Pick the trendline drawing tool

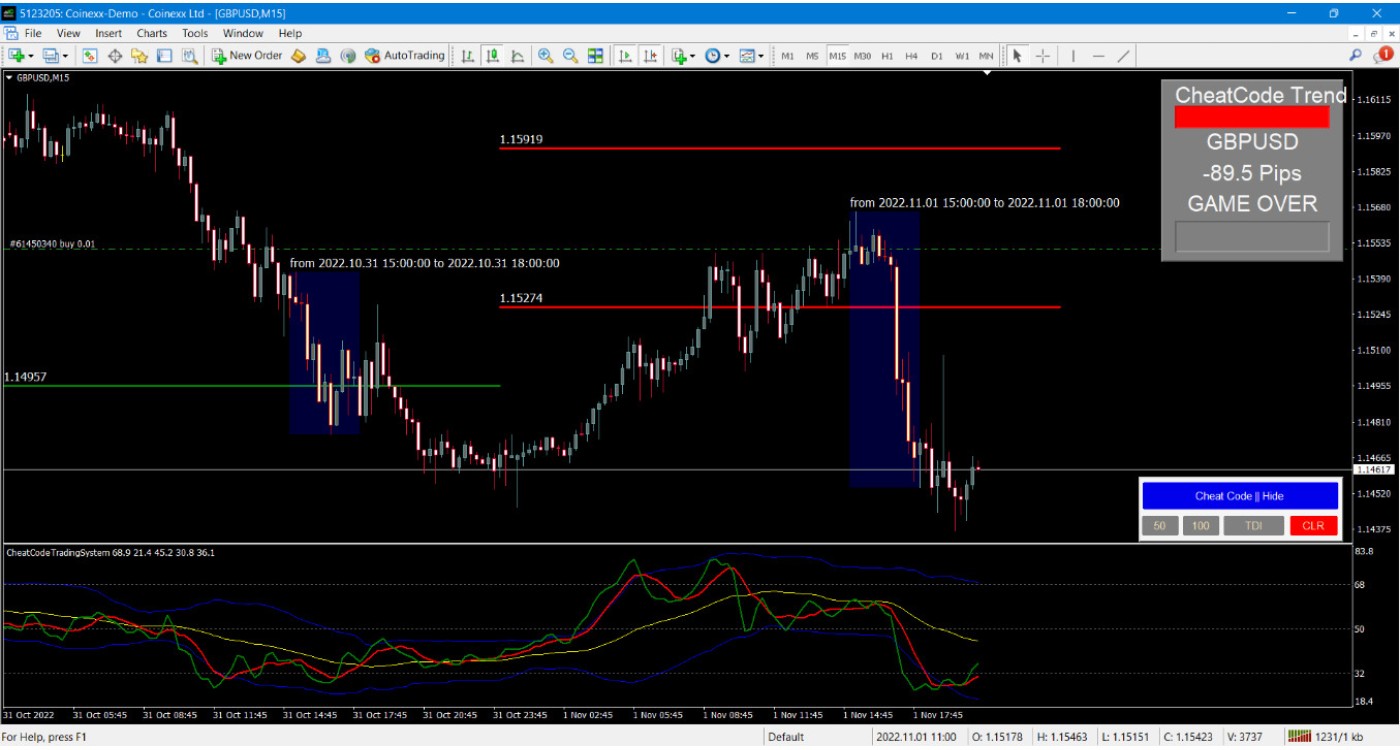pos(1123,56)
